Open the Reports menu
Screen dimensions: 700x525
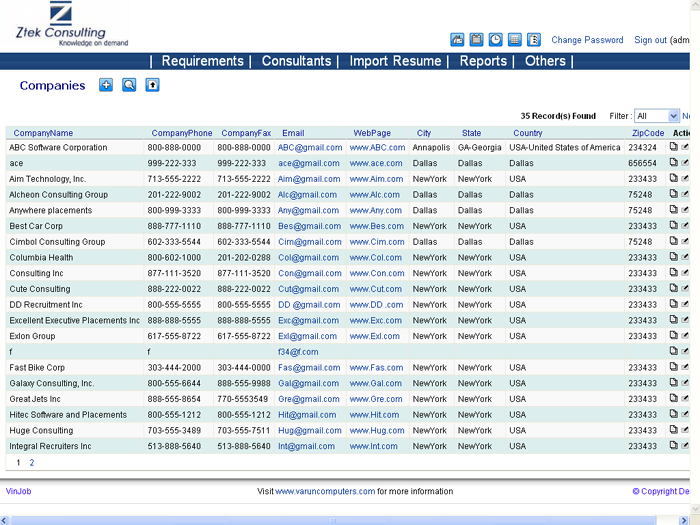pos(483,61)
